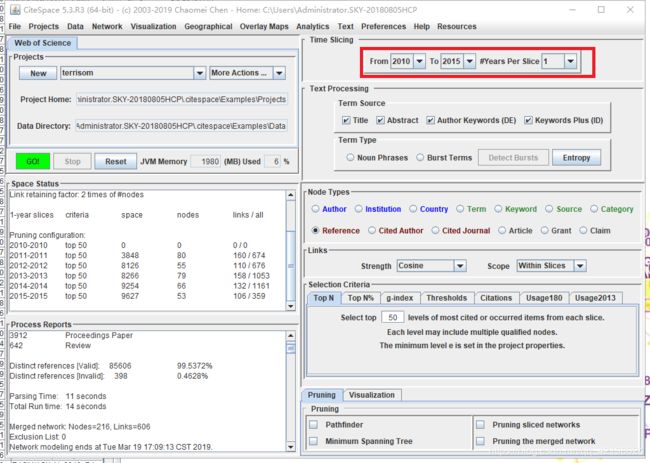This screenshot has height=463, width=650.
Task: Enable Pruning the merged network checkbox
Action: (x=480, y=441)
